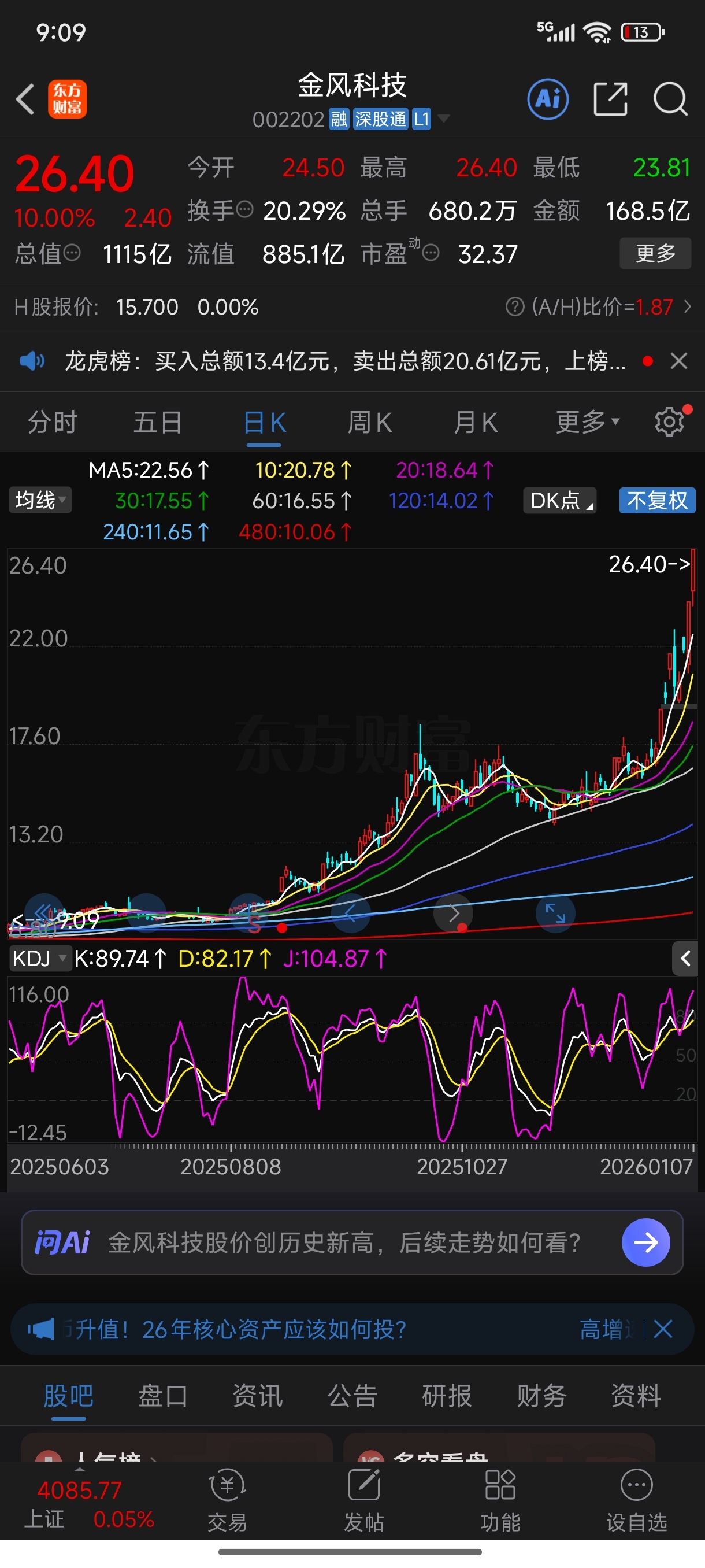705x1568 pixels.
Task: Tap the 20251027 date label
Action: tap(462, 1166)
